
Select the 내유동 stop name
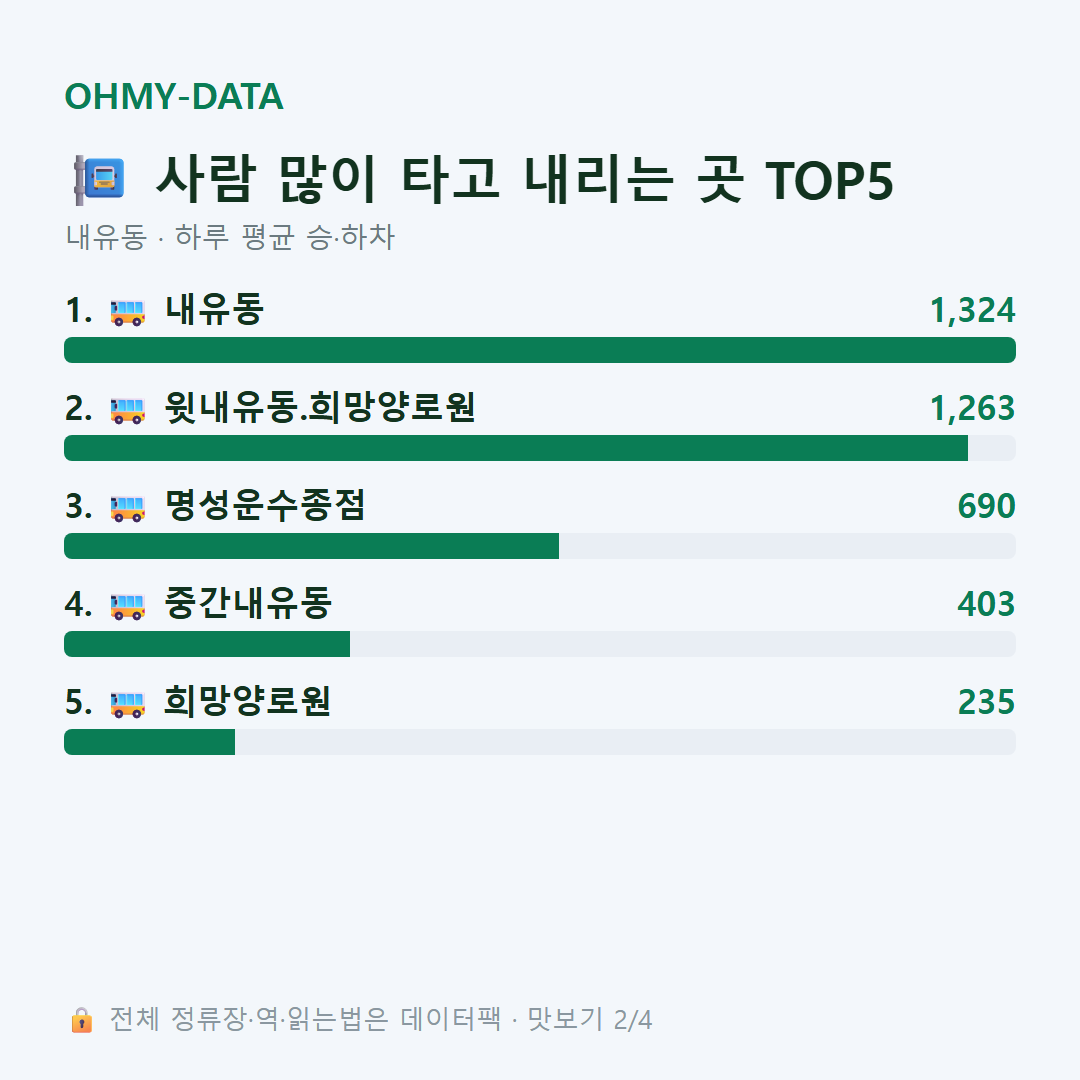(x=214, y=310)
